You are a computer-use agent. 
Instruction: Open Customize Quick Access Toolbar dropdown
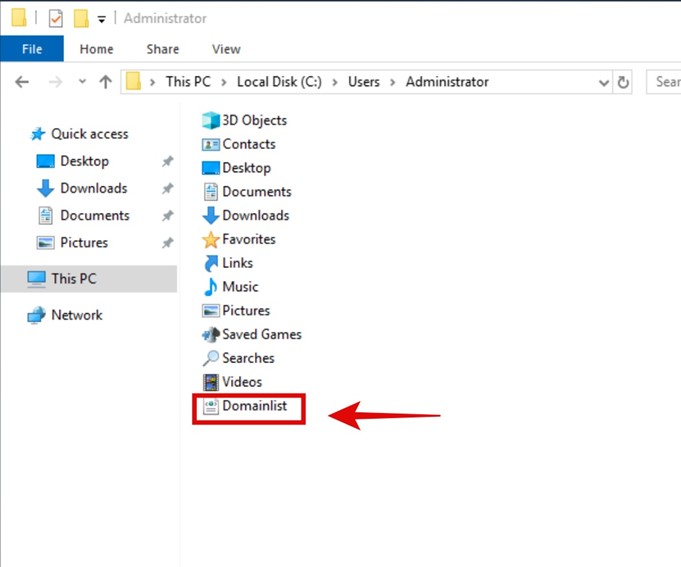click(102, 20)
